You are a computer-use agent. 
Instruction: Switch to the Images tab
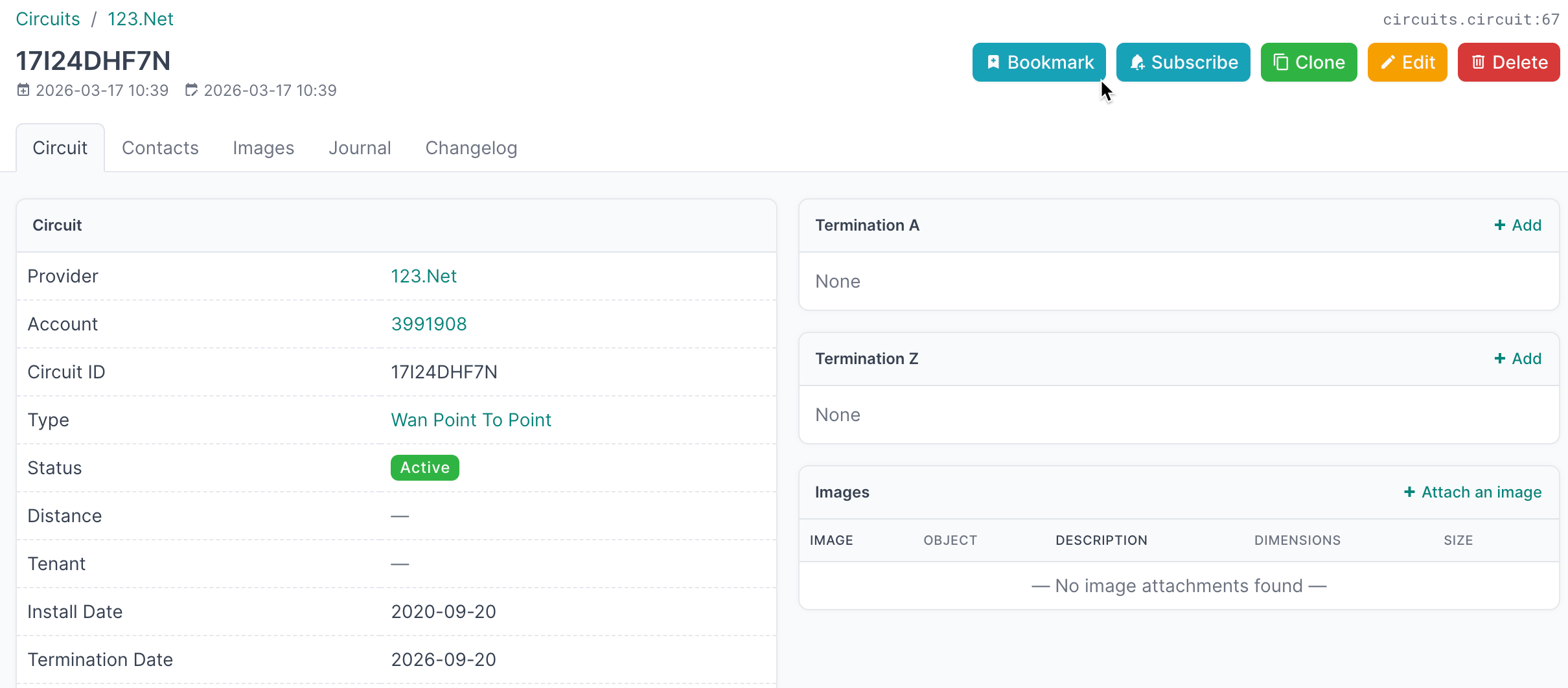pyautogui.click(x=263, y=148)
